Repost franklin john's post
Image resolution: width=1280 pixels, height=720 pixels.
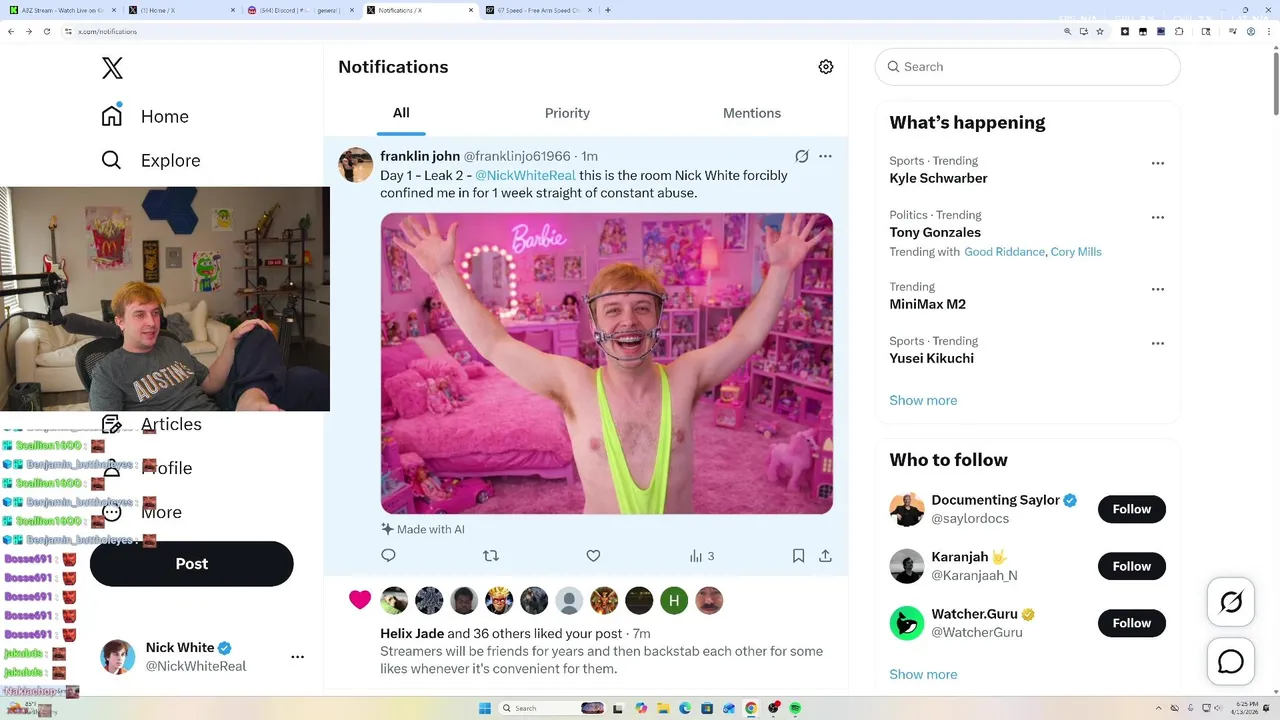491,556
